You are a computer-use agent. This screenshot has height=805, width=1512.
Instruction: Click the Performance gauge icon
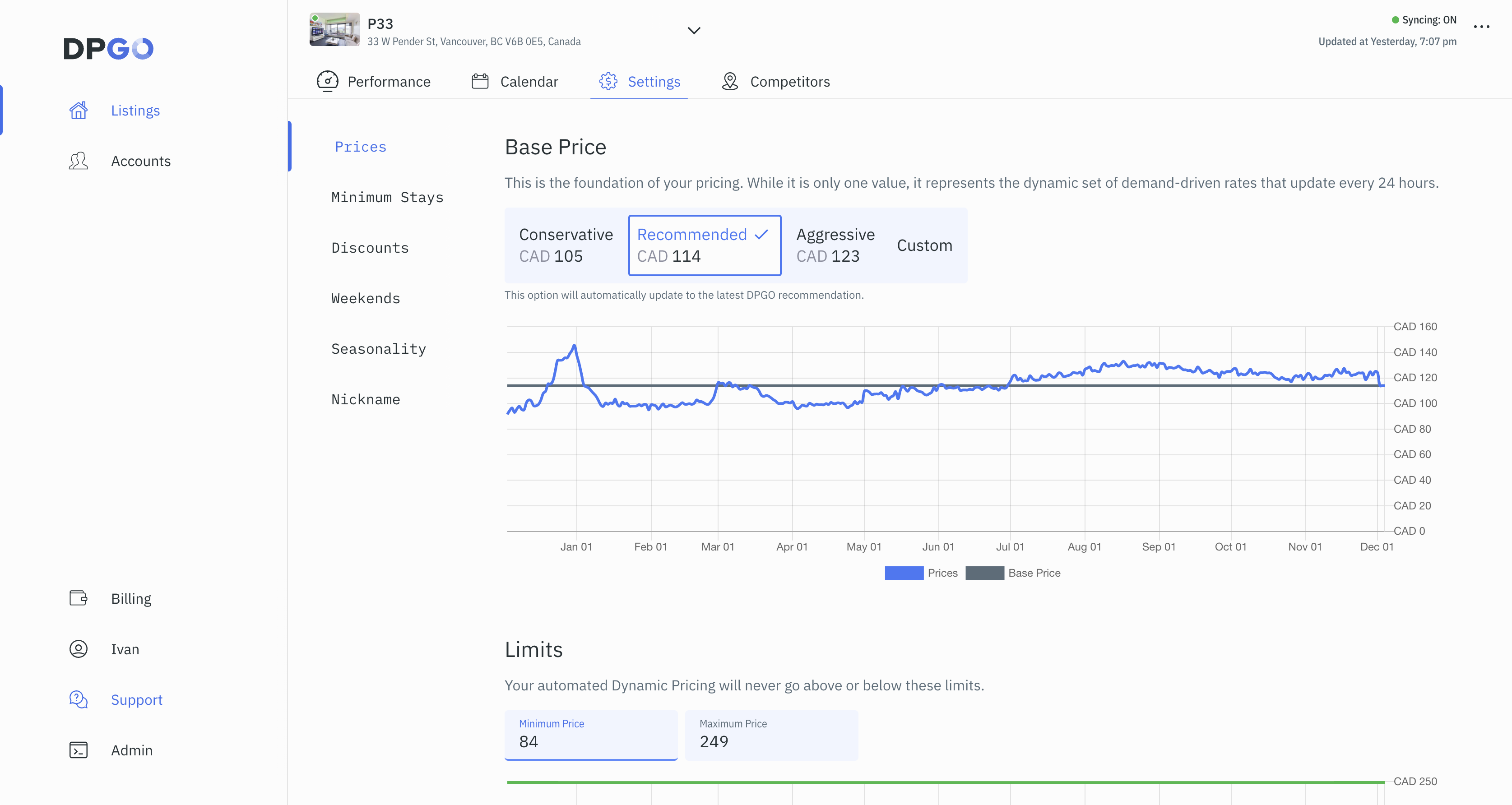(x=327, y=82)
